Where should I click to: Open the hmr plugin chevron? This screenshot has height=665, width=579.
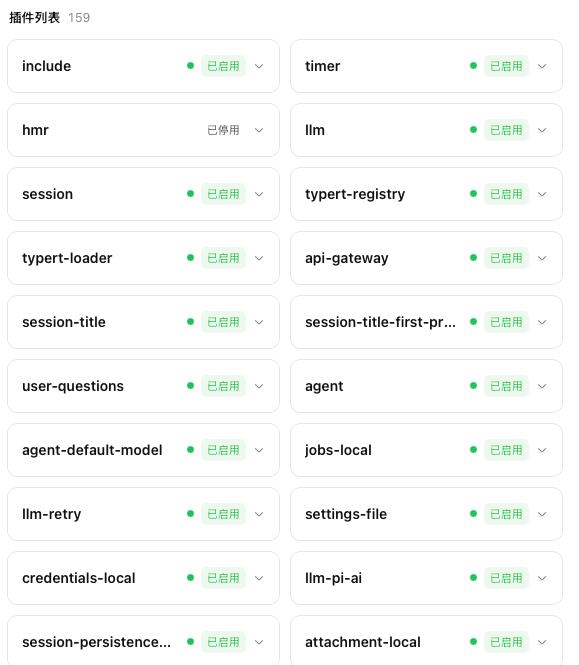point(259,130)
